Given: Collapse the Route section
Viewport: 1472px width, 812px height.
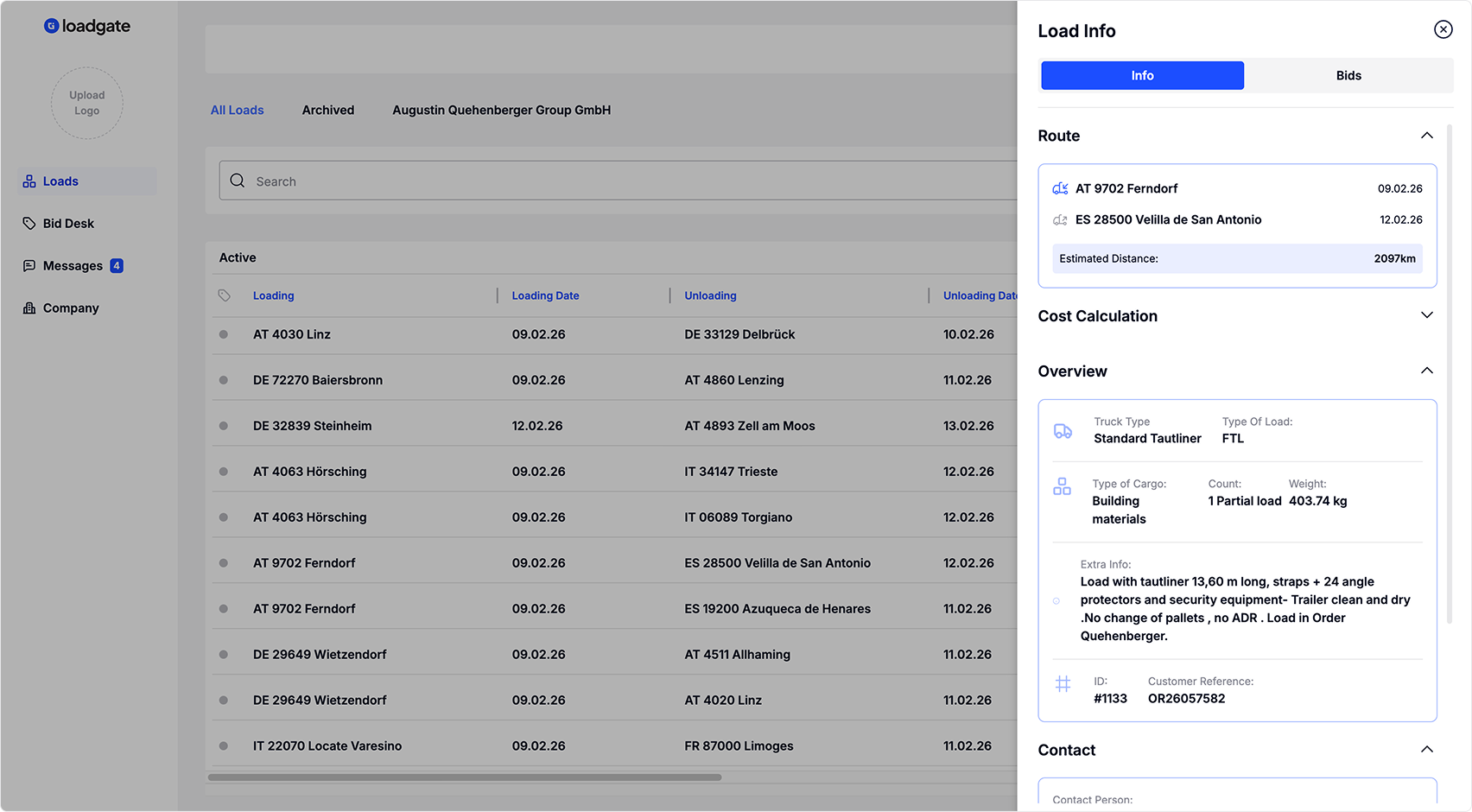Looking at the screenshot, I should (x=1426, y=136).
